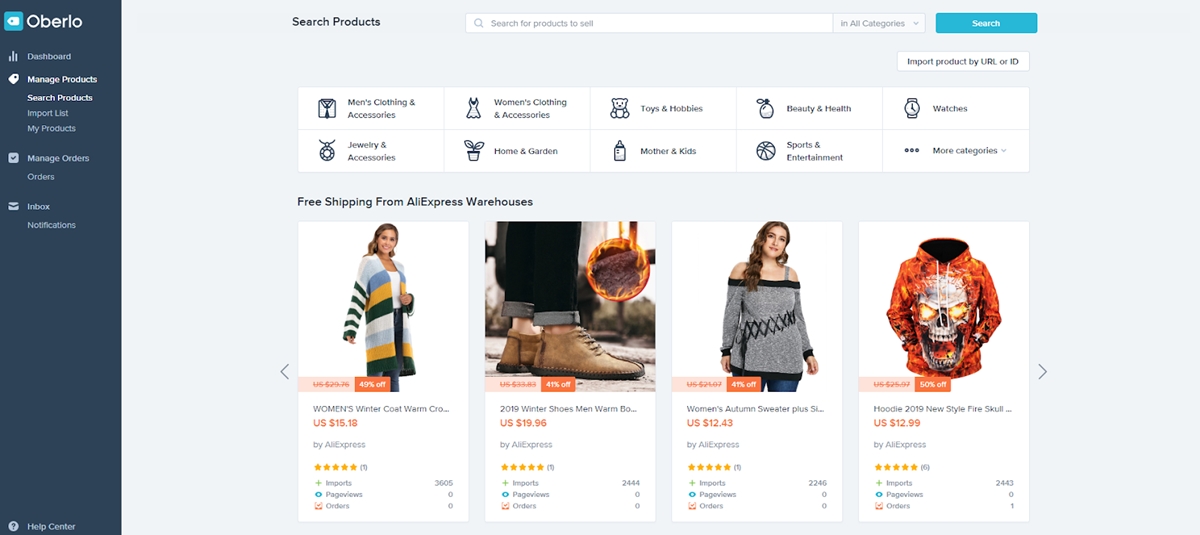This screenshot has height=535, width=1200.
Task: Open Help Center link
Action: click(51, 526)
